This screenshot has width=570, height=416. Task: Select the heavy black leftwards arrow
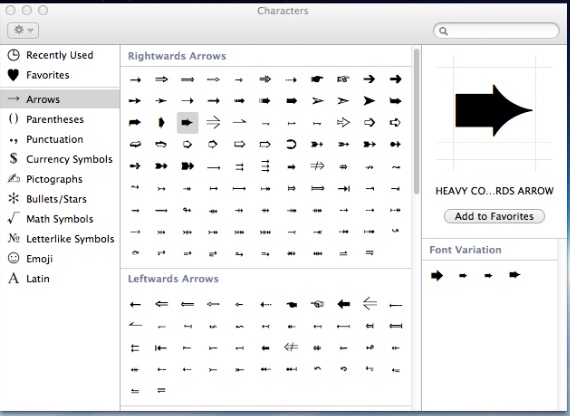pos(344,304)
